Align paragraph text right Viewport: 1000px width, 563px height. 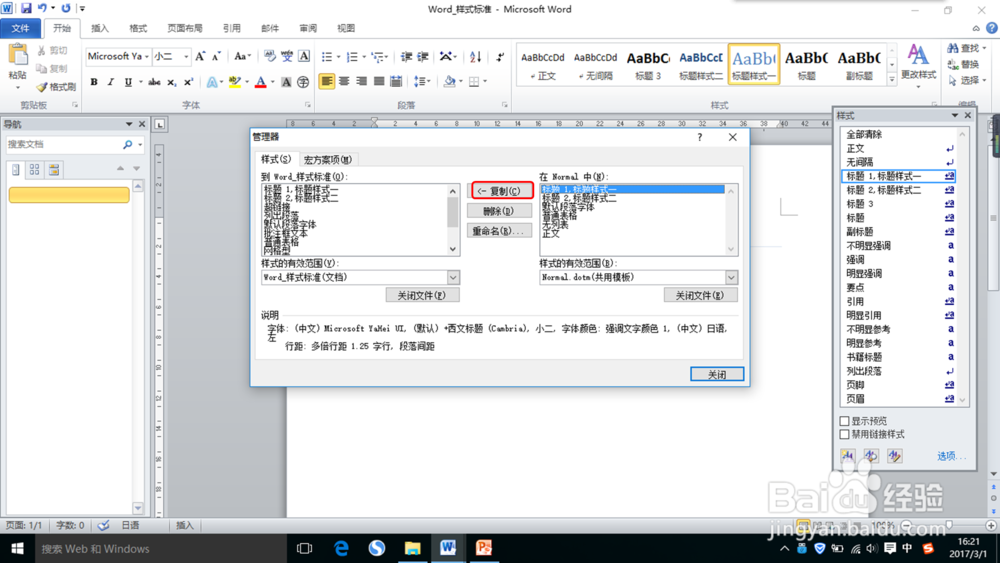[362, 81]
